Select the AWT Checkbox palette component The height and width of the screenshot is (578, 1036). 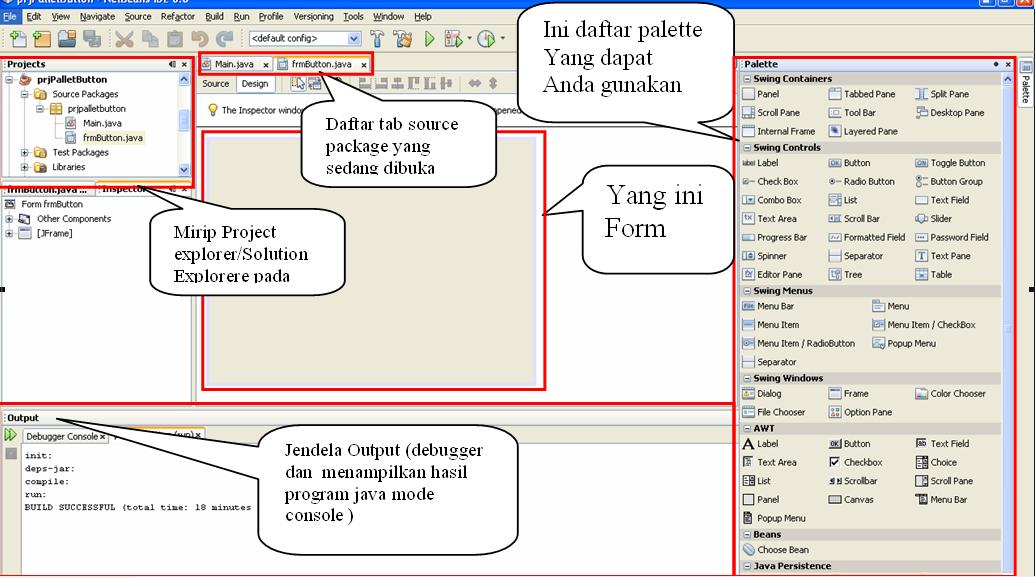(856, 462)
